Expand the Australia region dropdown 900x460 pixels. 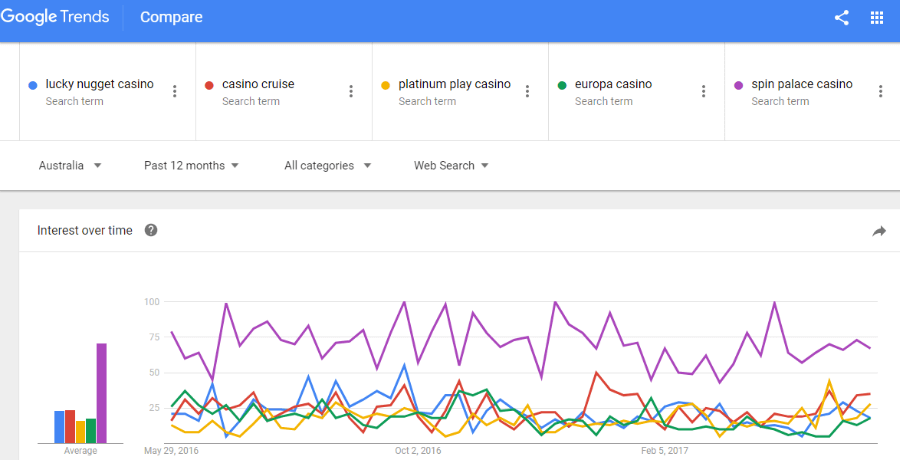tap(70, 165)
